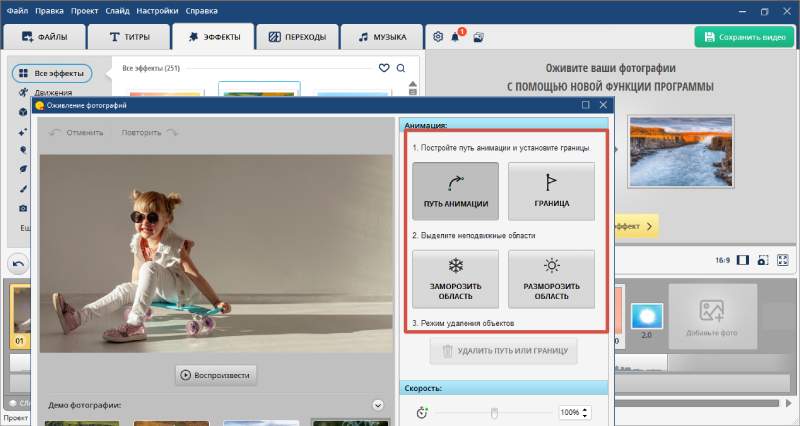Open the Справка menu
This screenshot has height=426, width=800.
202,11
